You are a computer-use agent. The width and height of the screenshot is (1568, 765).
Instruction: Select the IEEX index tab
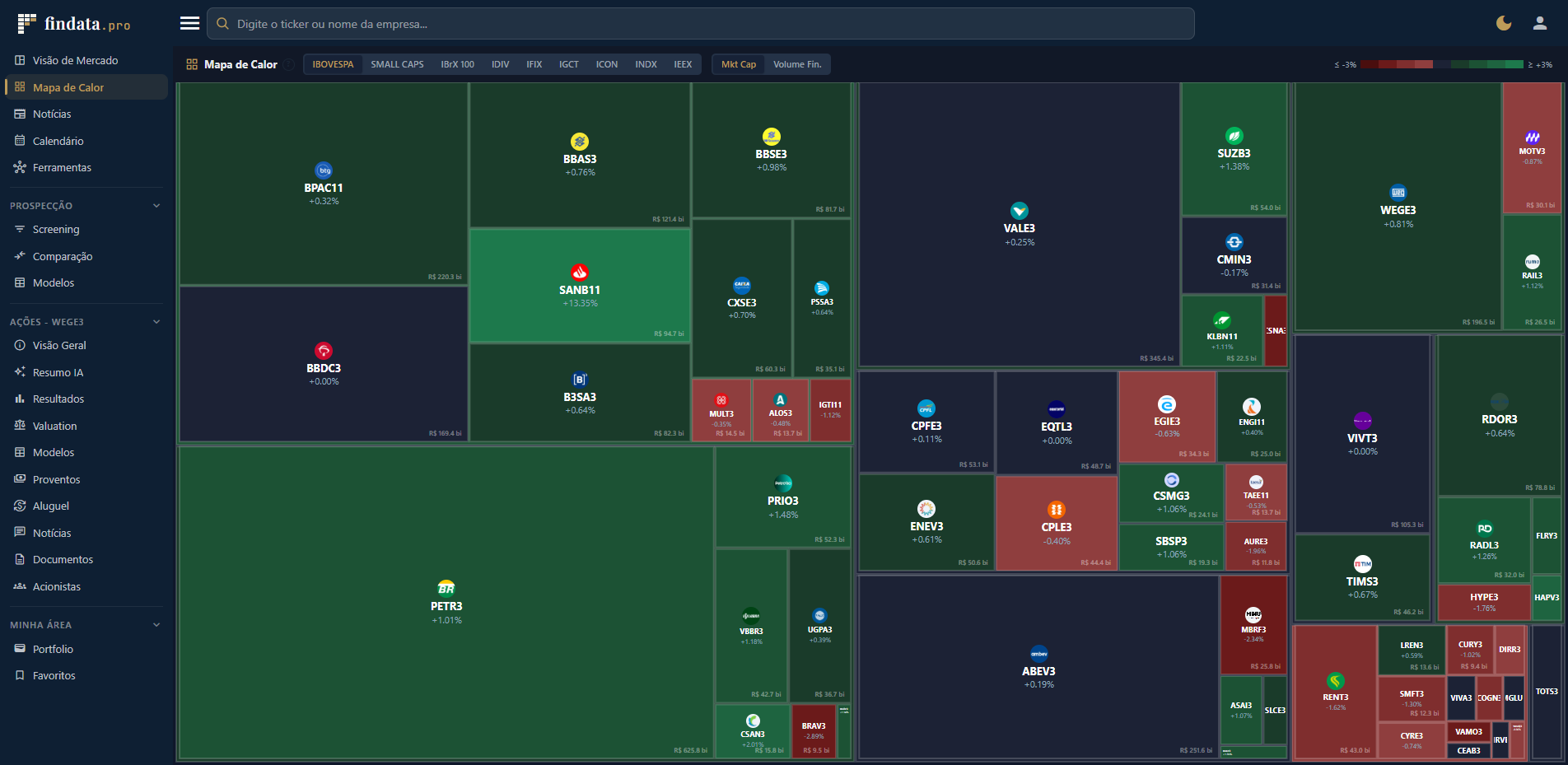[x=683, y=64]
